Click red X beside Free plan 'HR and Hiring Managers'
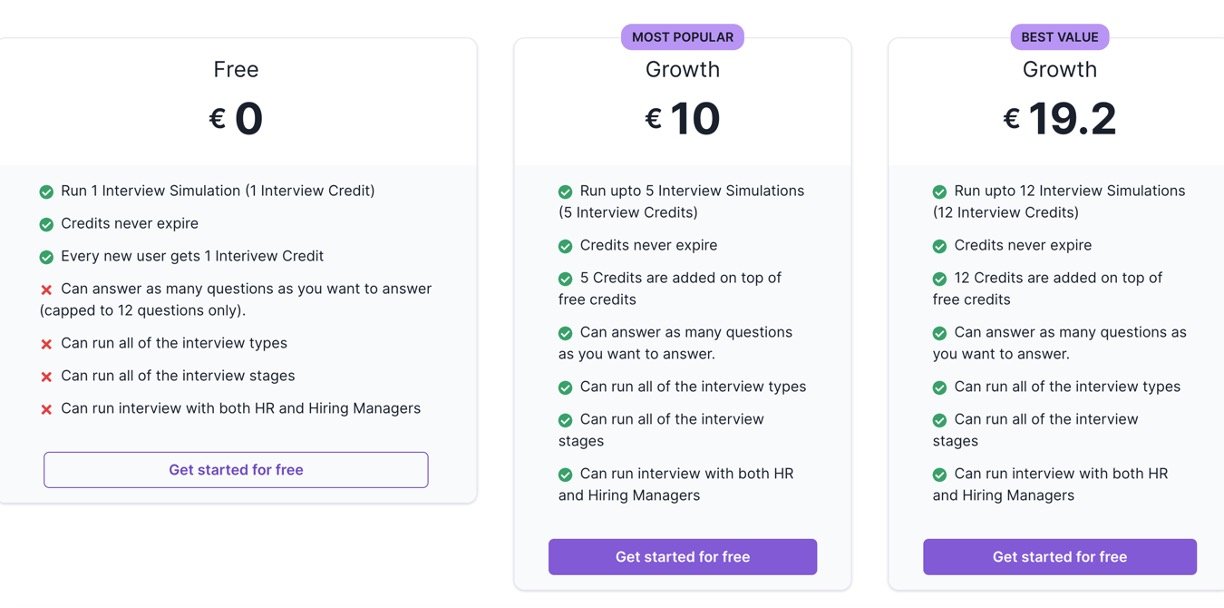 click(46, 409)
